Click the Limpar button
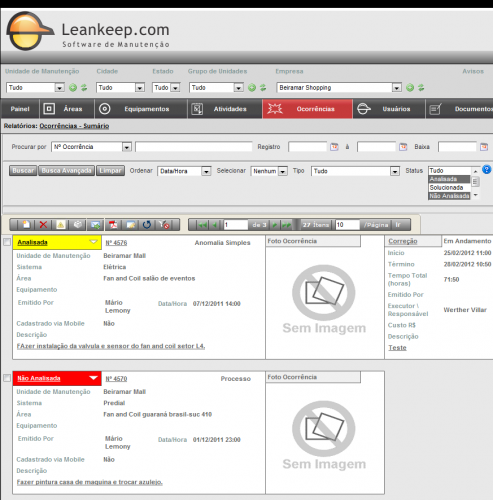This screenshot has height=500, width=493. (x=110, y=171)
